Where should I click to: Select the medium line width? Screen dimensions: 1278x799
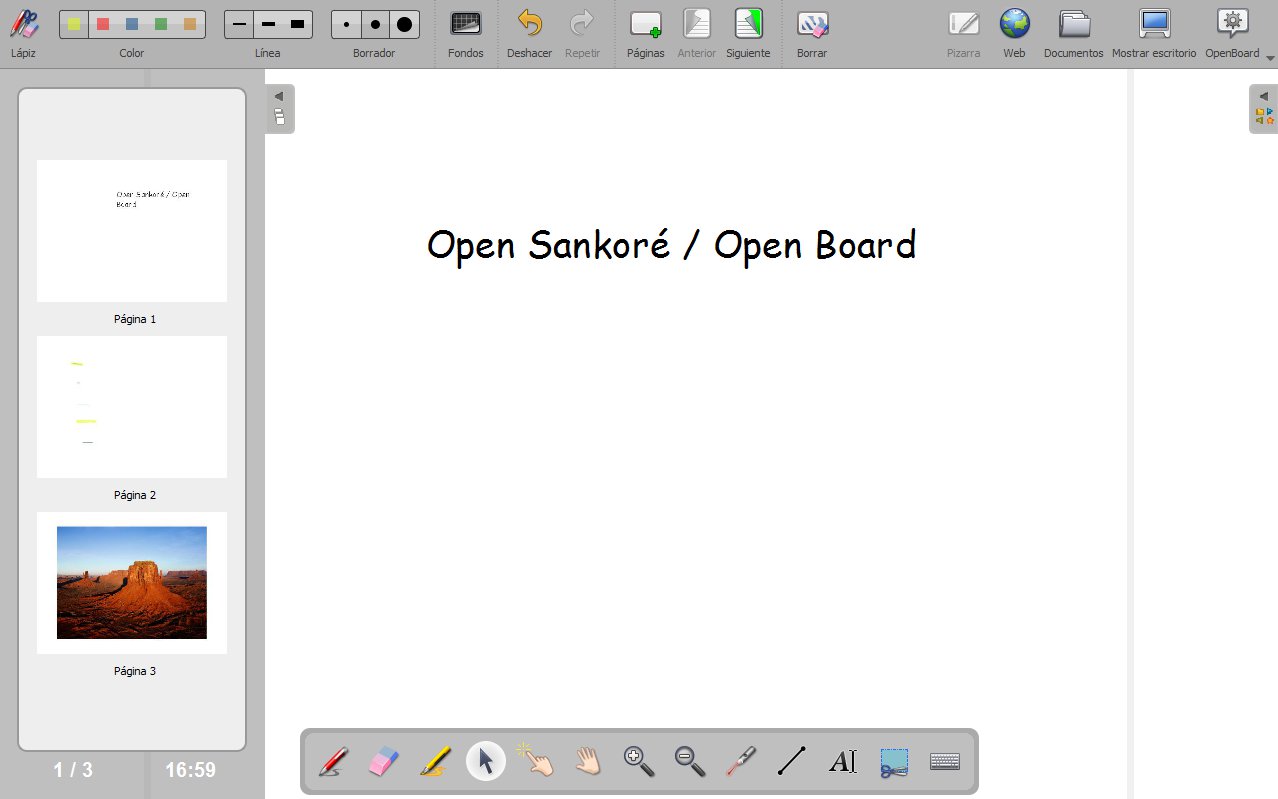point(268,24)
